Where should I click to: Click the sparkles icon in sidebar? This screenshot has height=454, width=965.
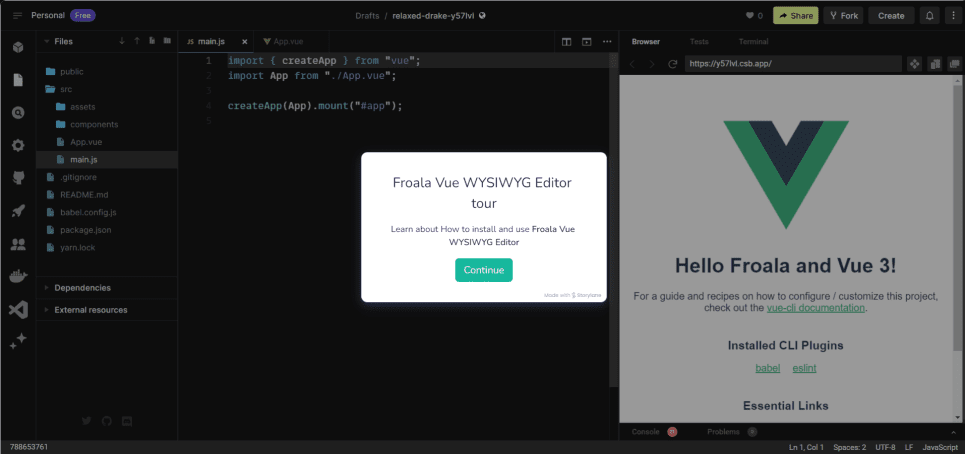[x=18, y=341]
